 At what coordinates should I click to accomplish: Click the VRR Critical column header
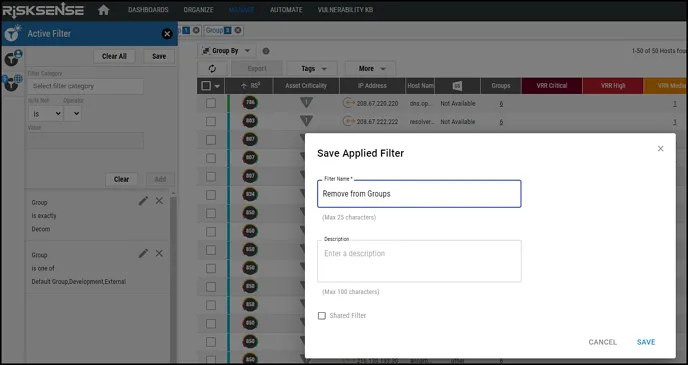pos(552,86)
